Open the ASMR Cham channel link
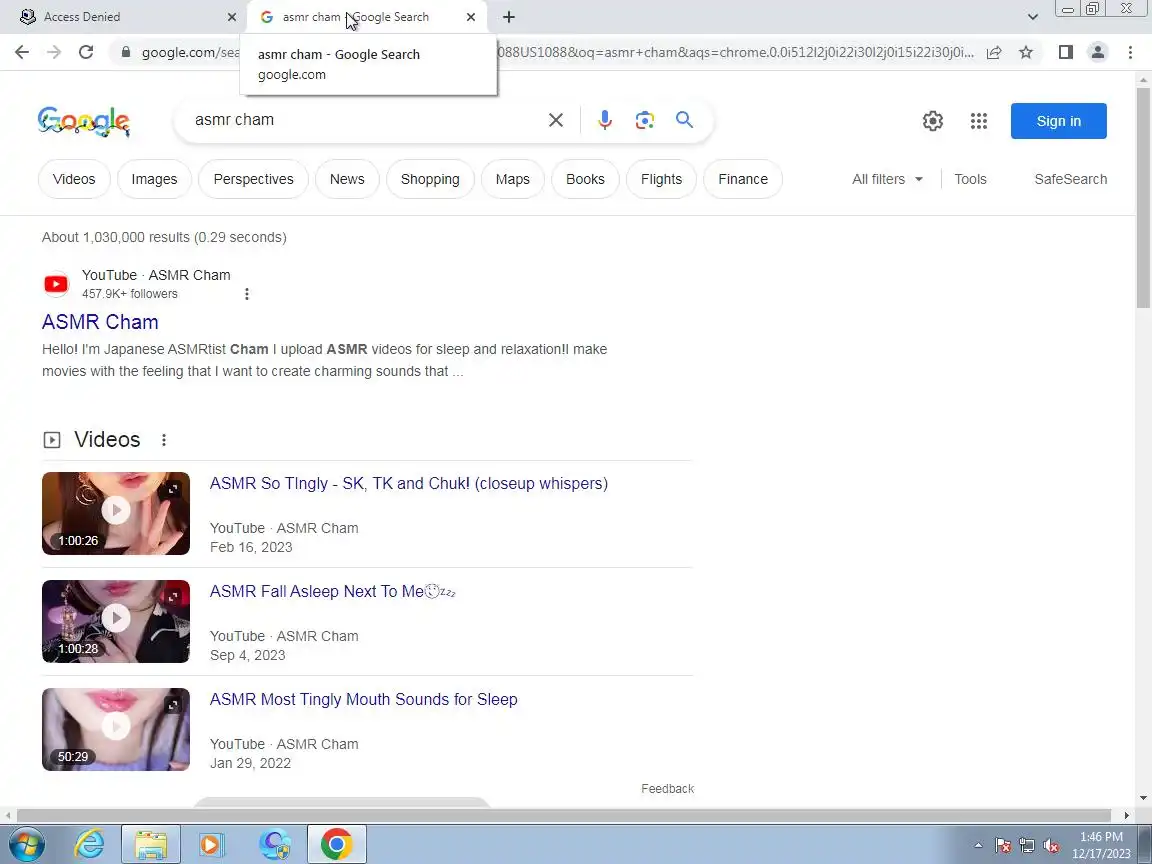 (100, 322)
